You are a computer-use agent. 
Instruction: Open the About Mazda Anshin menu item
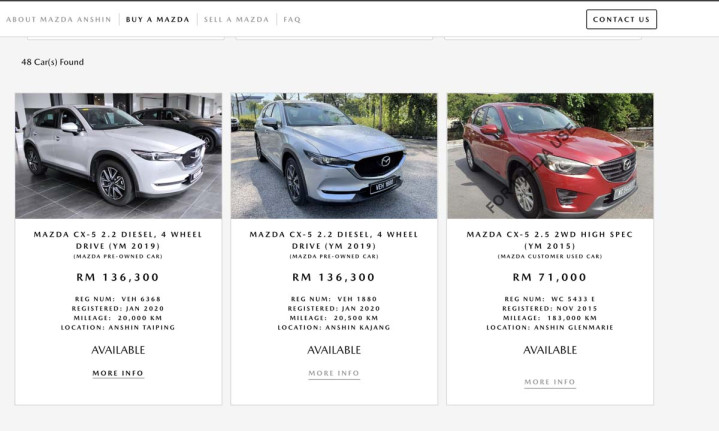59,19
